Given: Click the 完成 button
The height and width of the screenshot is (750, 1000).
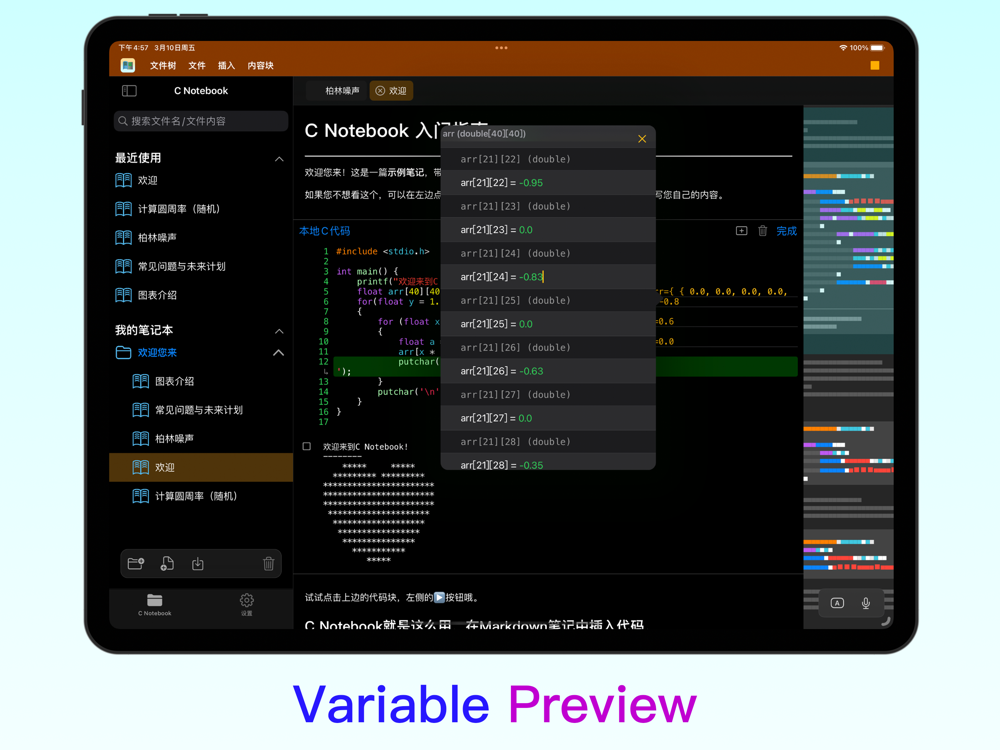Looking at the screenshot, I should tap(786, 231).
